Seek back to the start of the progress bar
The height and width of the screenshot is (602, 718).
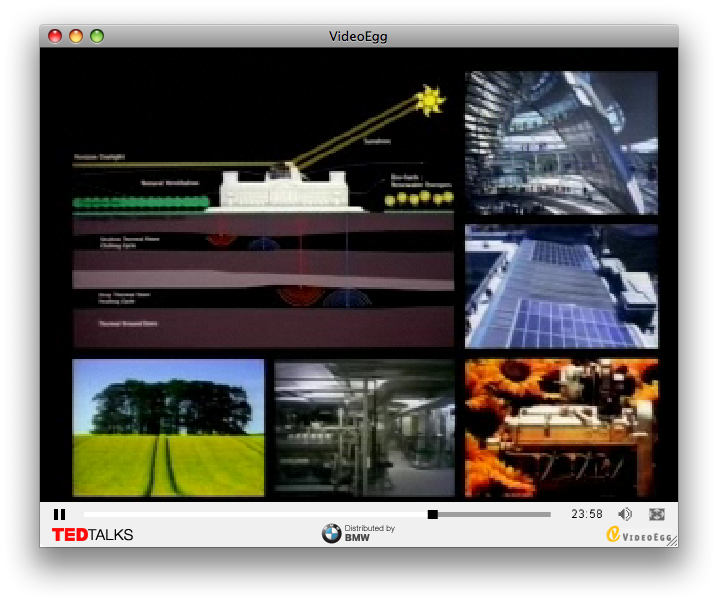click(x=86, y=514)
